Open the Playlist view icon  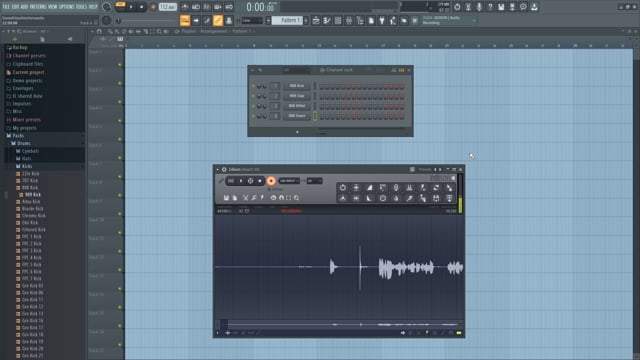[x=316, y=20]
